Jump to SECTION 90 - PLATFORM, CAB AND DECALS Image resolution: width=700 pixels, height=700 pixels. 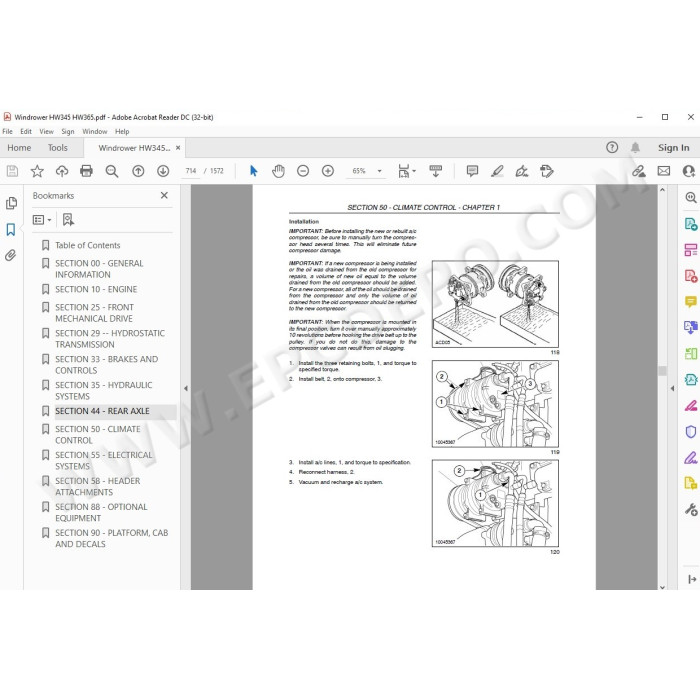point(112,538)
